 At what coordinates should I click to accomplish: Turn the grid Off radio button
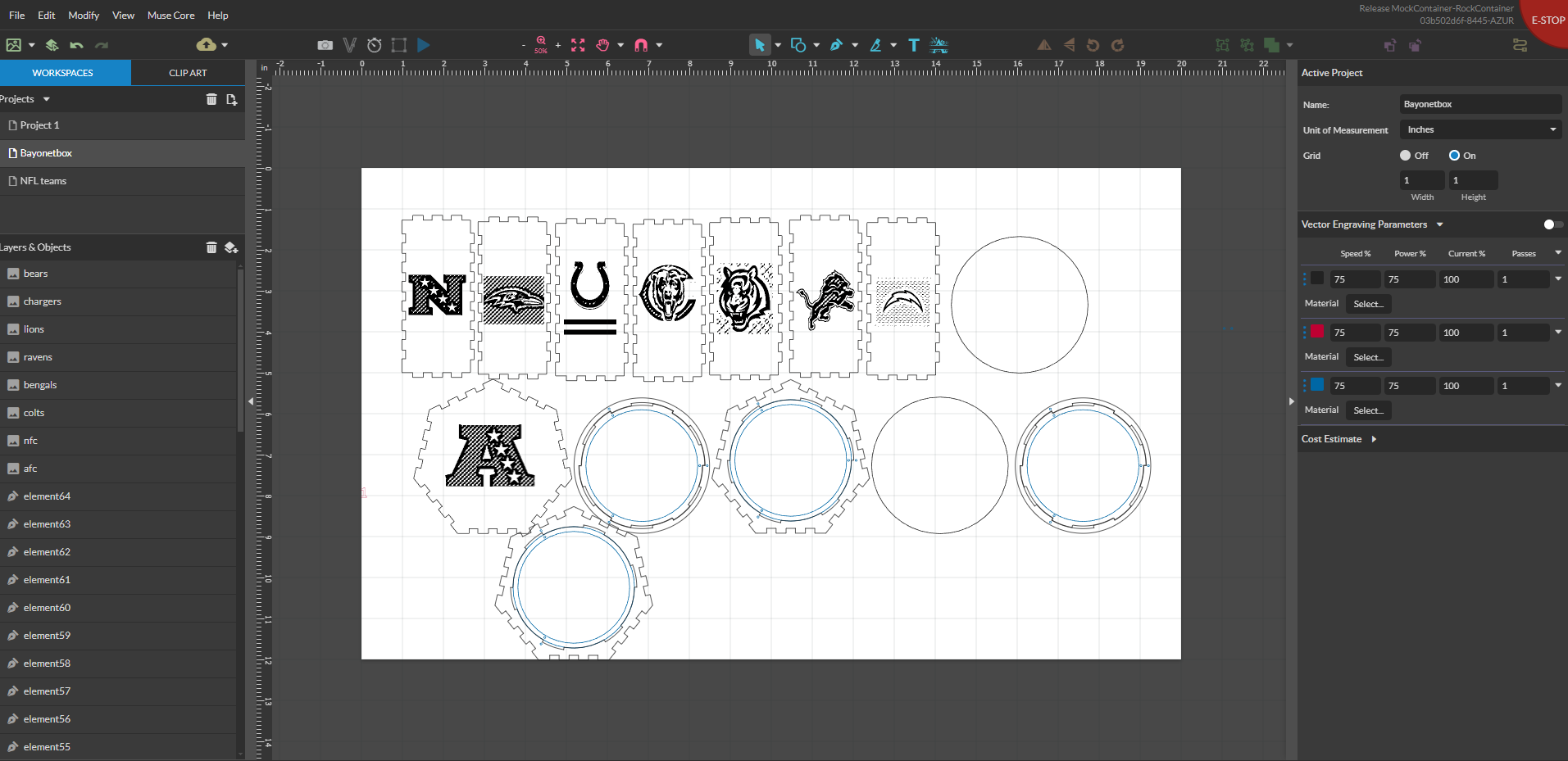click(1405, 155)
